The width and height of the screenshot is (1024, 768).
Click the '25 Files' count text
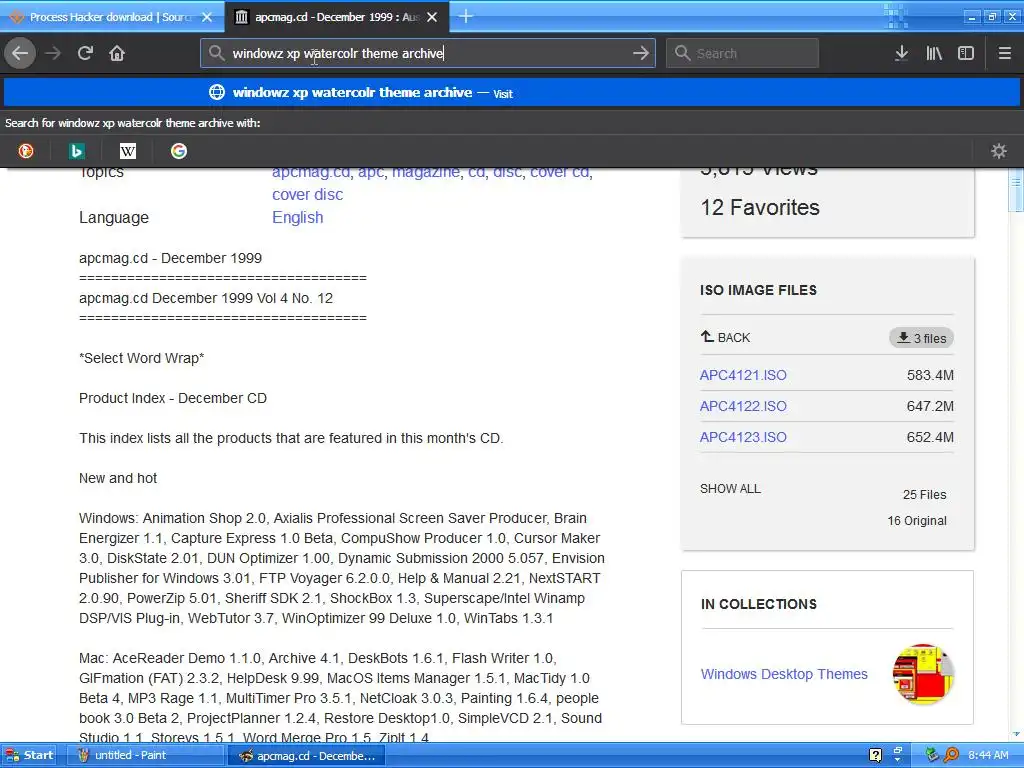pyautogui.click(x=924, y=495)
